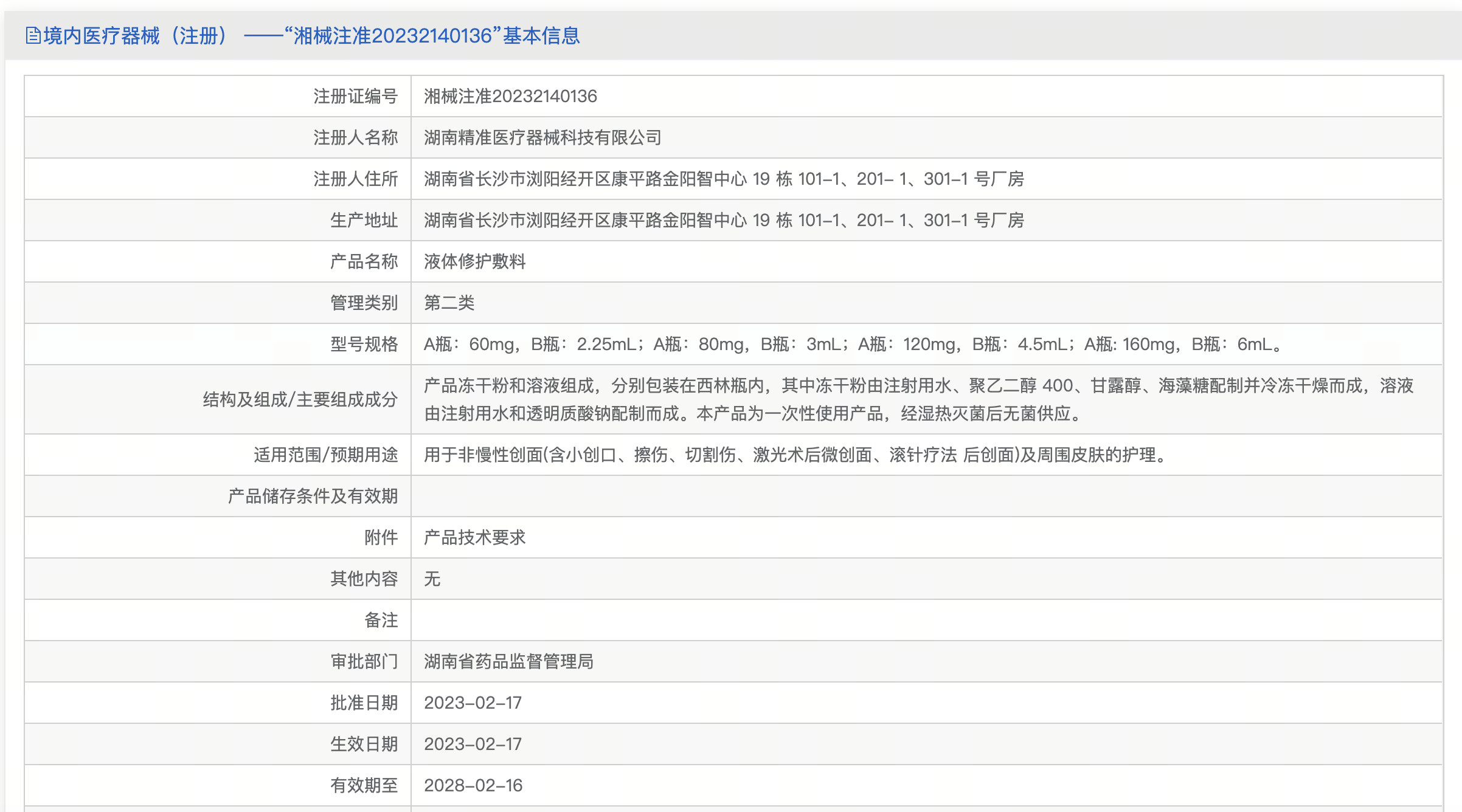Click the 产品储存条件及有效期 label

tap(313, 496)
